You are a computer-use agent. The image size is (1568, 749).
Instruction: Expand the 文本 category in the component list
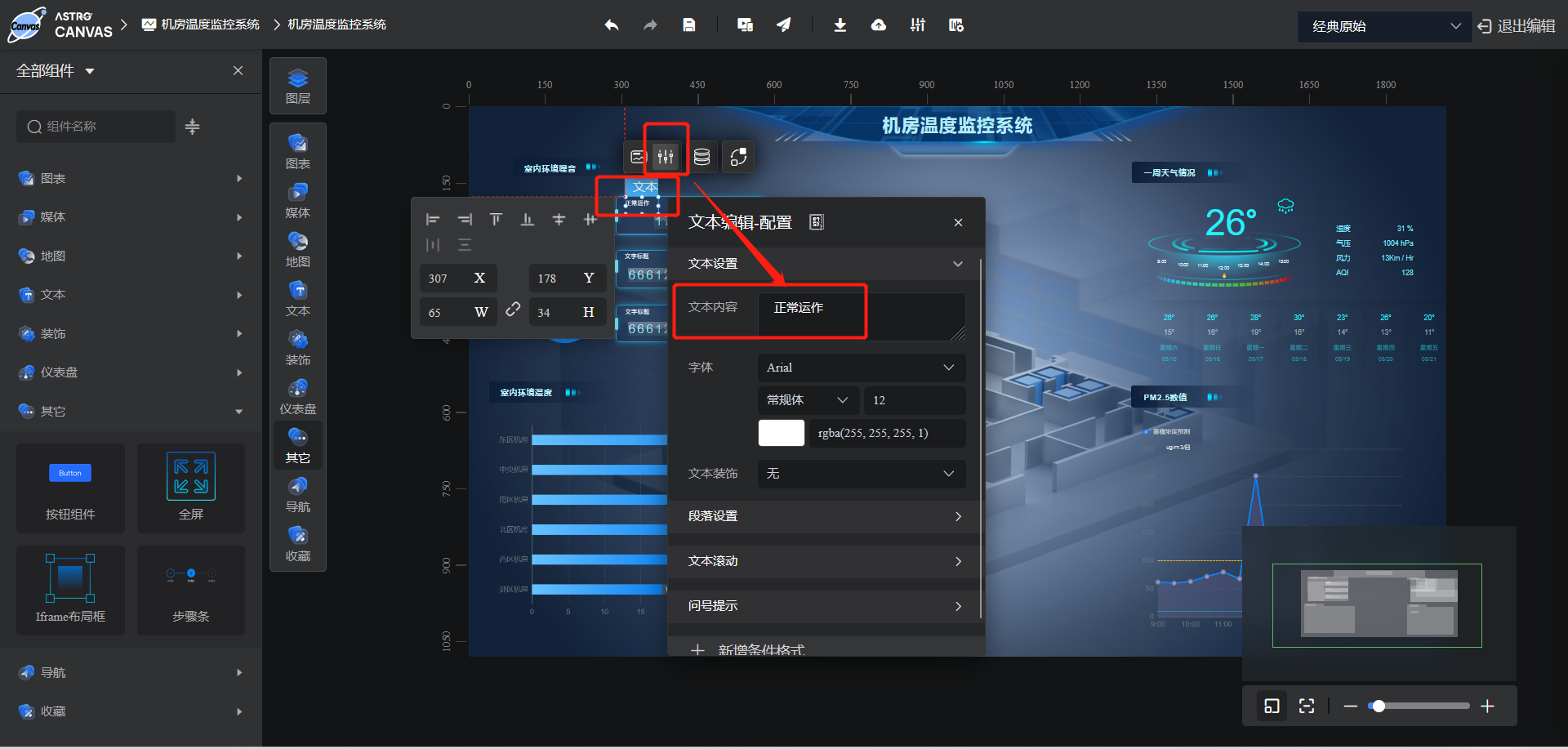(x=131, y=295)
